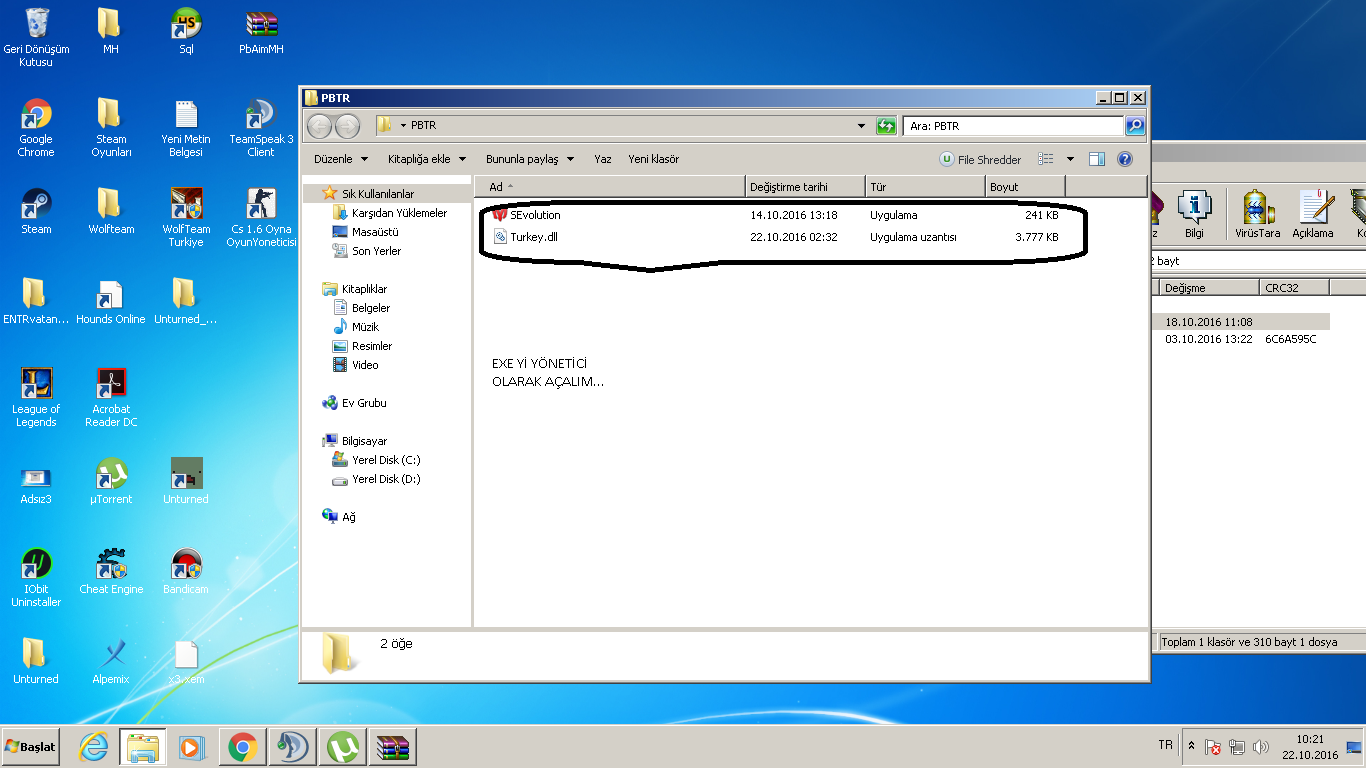
Task: Click Yeni klasör to create a folder
Action: pyautogui.click(x=654, y=159)
